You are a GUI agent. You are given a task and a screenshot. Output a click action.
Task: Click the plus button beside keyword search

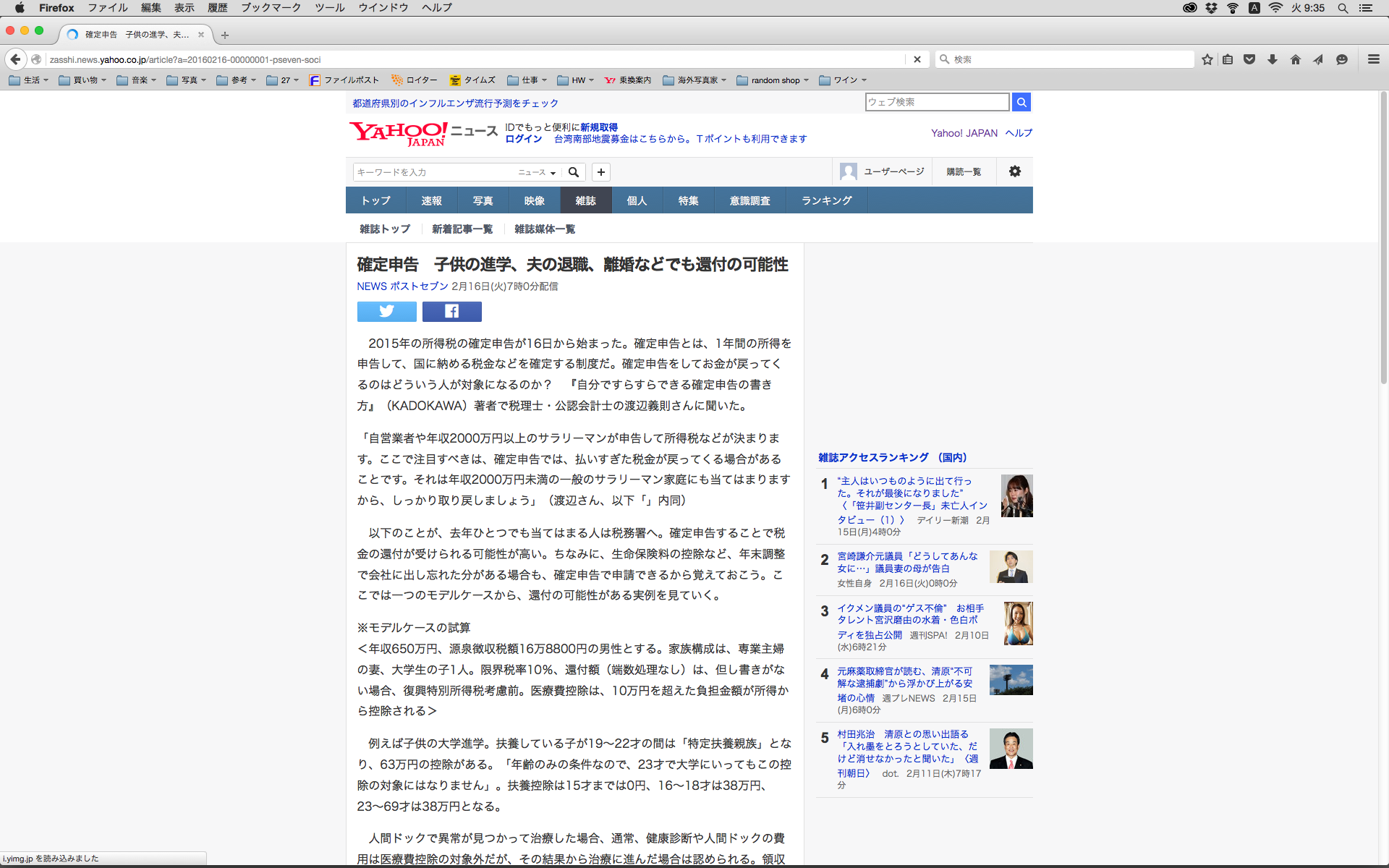click(600, 172)
